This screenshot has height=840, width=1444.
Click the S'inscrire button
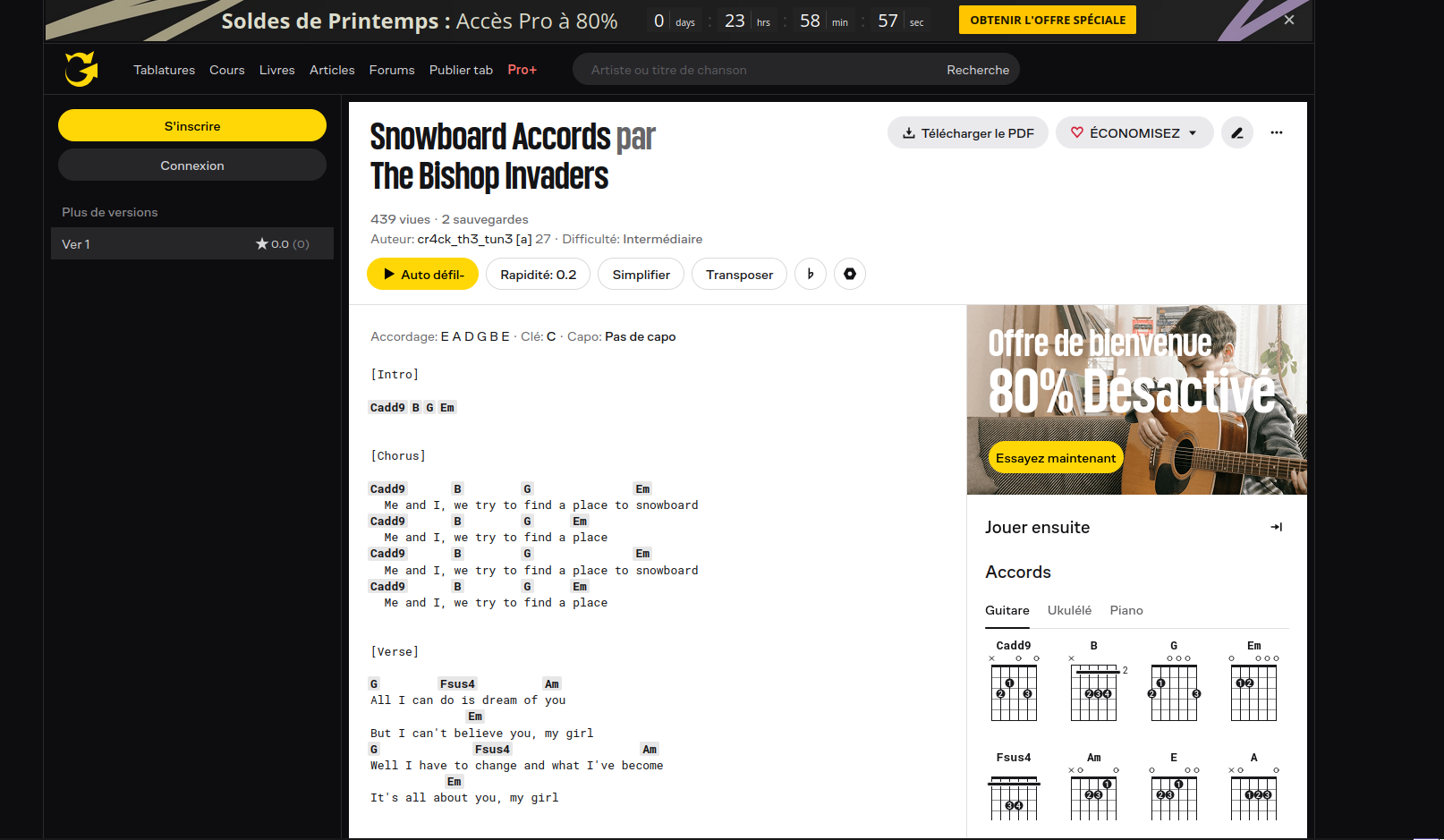192,126
